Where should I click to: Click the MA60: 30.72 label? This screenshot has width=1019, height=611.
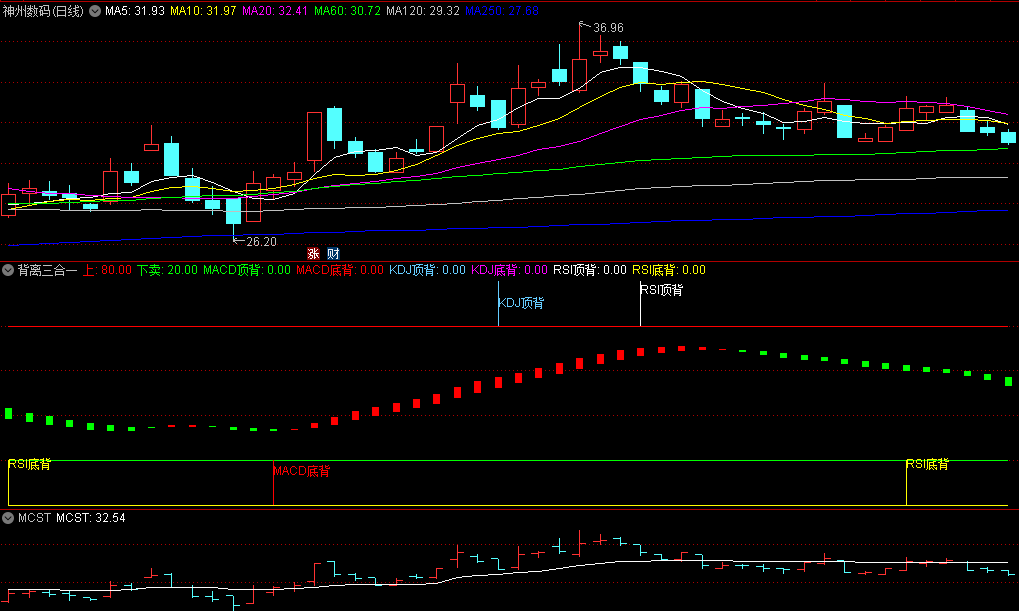tap(347, 11)
